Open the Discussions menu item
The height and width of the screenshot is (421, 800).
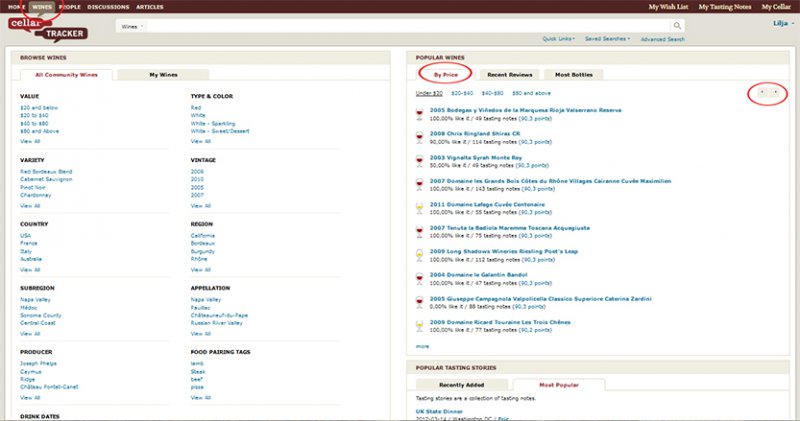(108, 7)
